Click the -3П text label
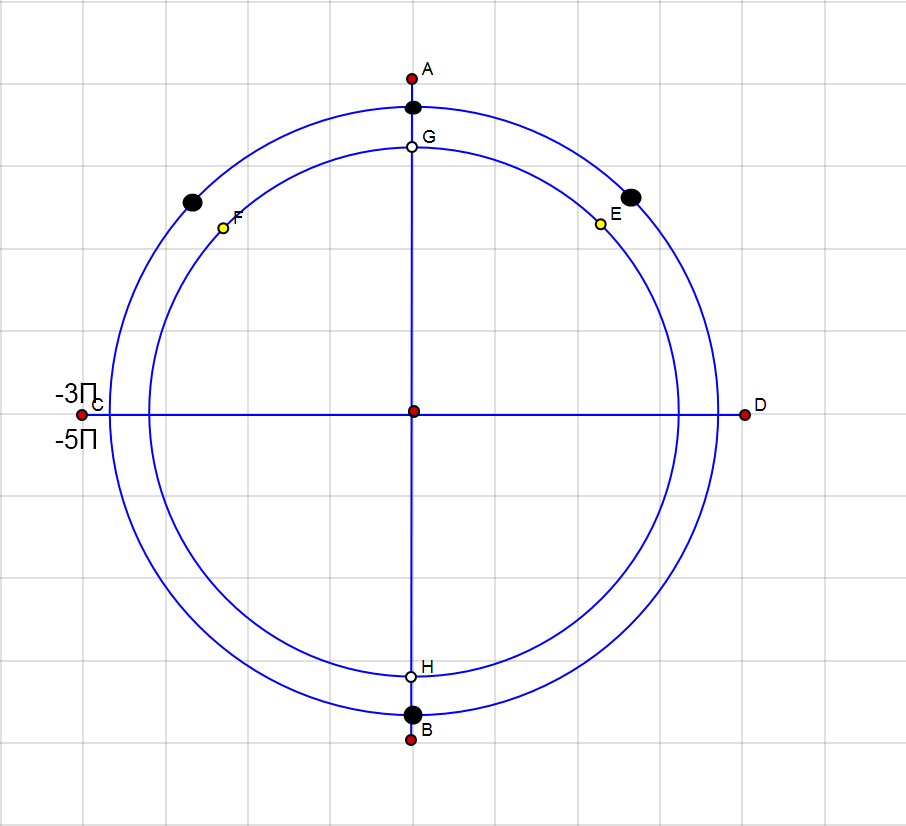 pyautogui.click(x=76, y=393)
